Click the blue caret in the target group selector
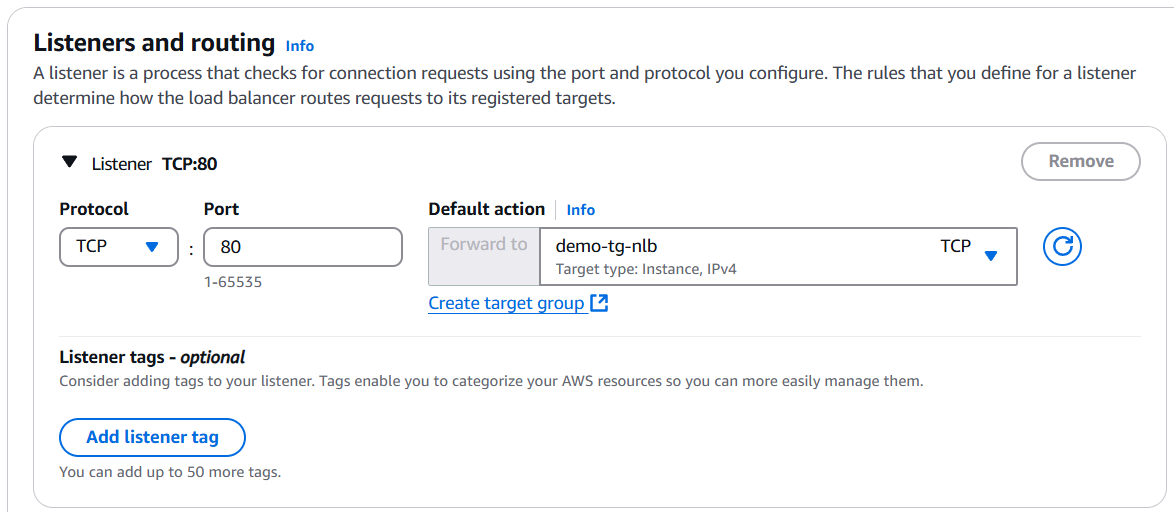This screenshot has width=1174, height=512. pos(990,256)
